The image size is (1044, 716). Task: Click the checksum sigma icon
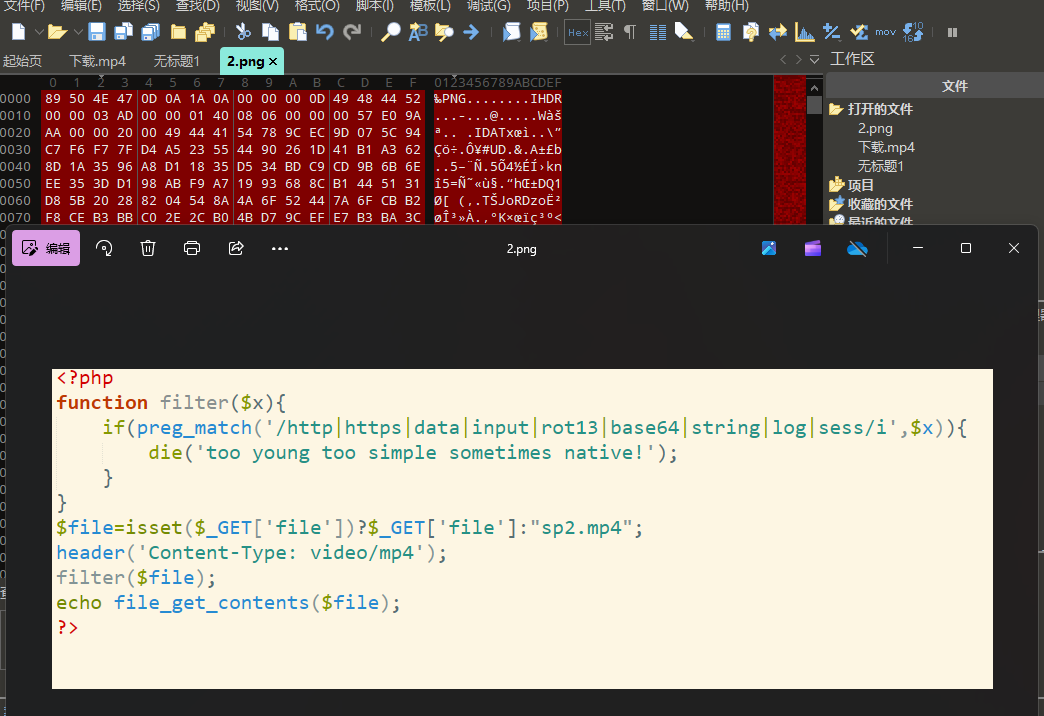coord(858,31)
